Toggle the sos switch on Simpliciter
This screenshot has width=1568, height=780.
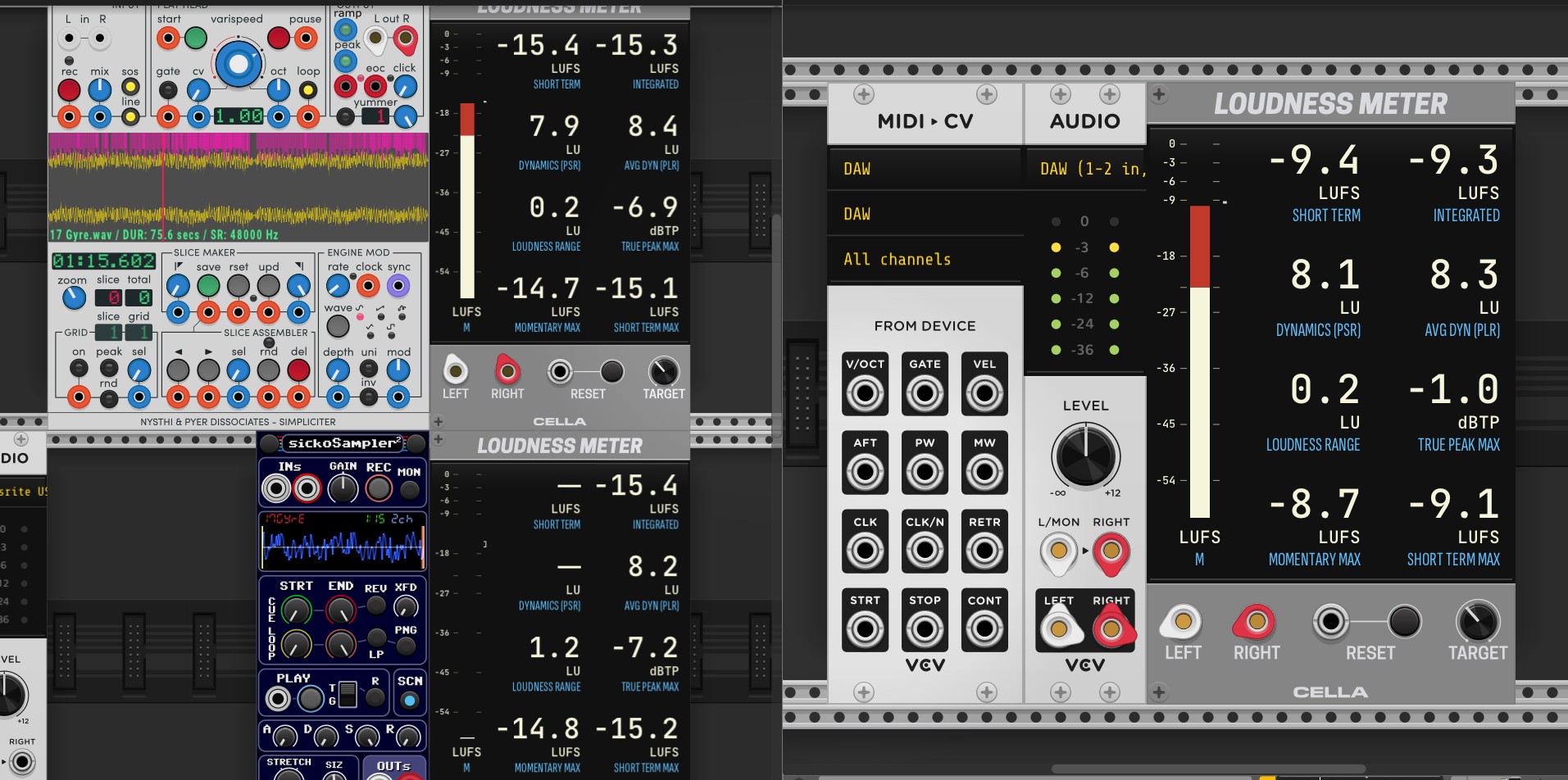click(130, 87)
